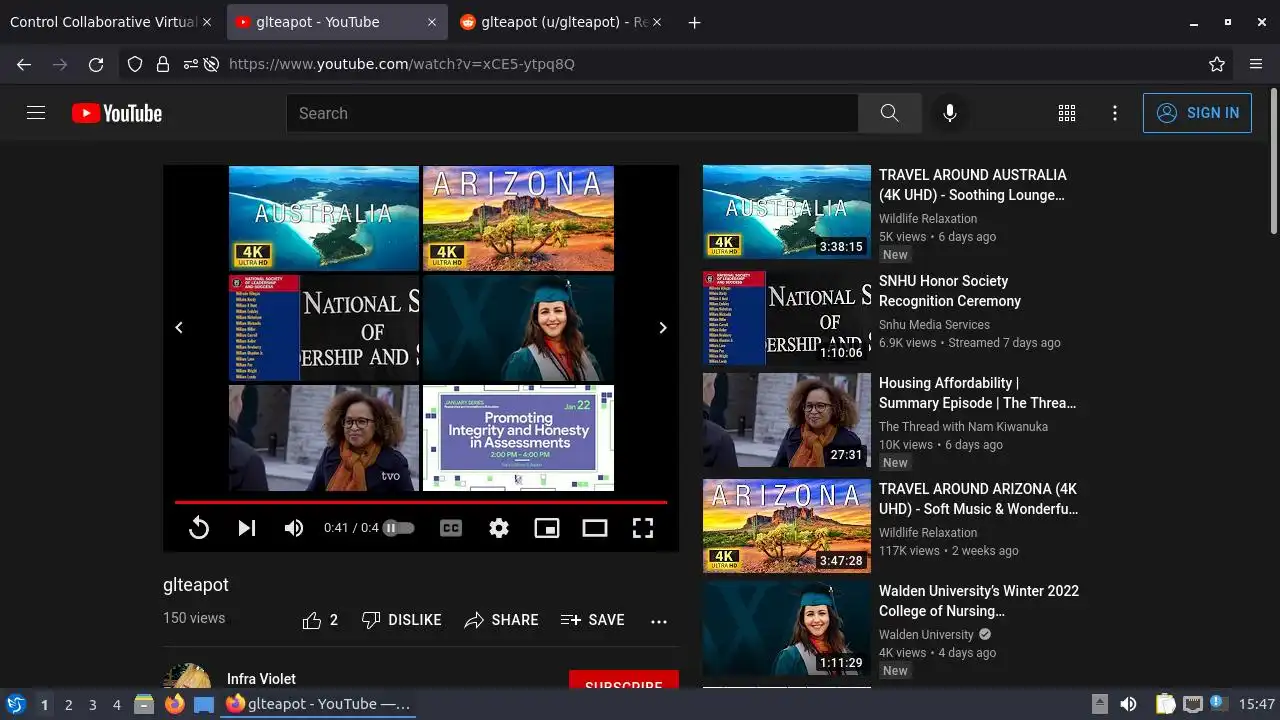Show more suggestions with right arrow

tap(662, 327)
